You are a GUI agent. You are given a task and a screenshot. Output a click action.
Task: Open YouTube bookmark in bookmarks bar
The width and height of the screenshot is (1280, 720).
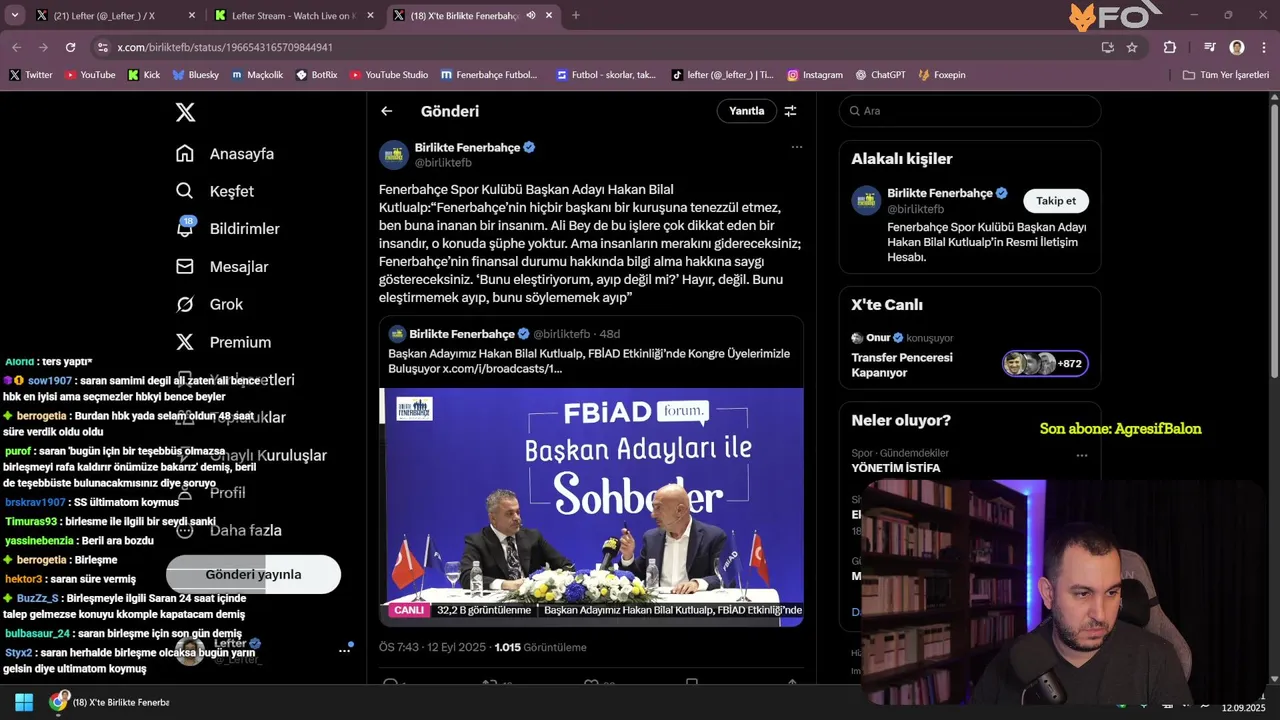pos(90,75)
